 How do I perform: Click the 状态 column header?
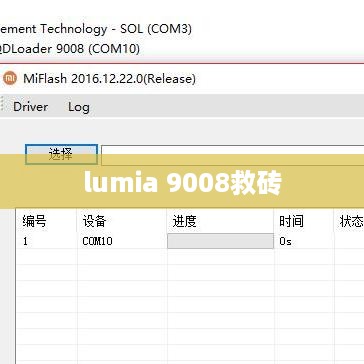351,221
